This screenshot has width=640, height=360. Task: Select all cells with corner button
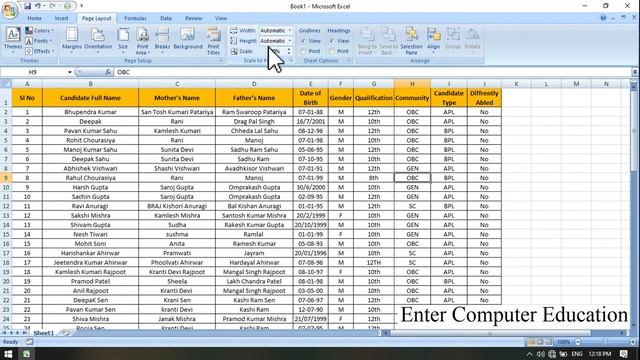(x=6, y=84)
